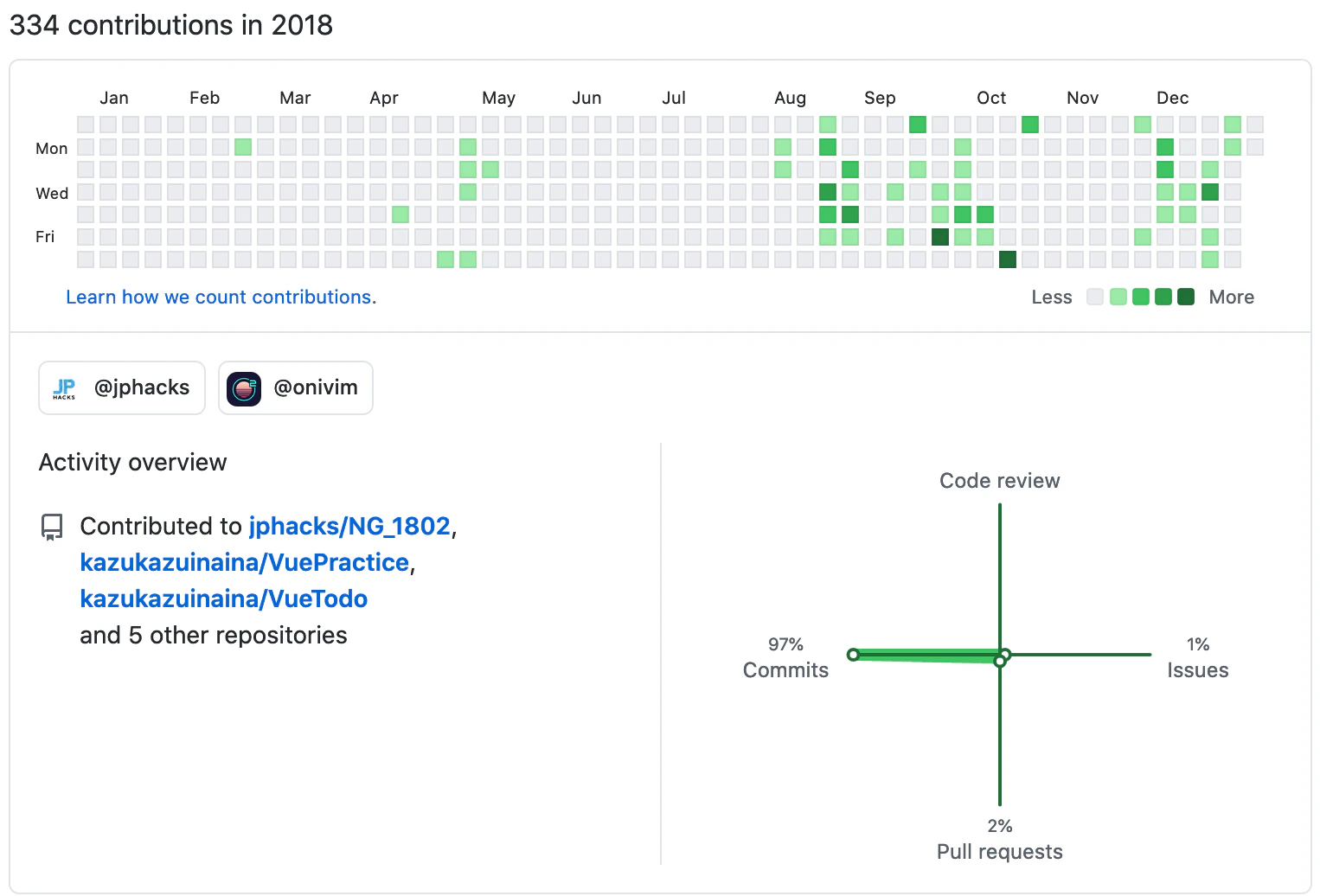The height and width of the screenshot is (896, 1320).
Task: Click the Fri weekday label
Action: pyautogui.click(x=45, y=237)
